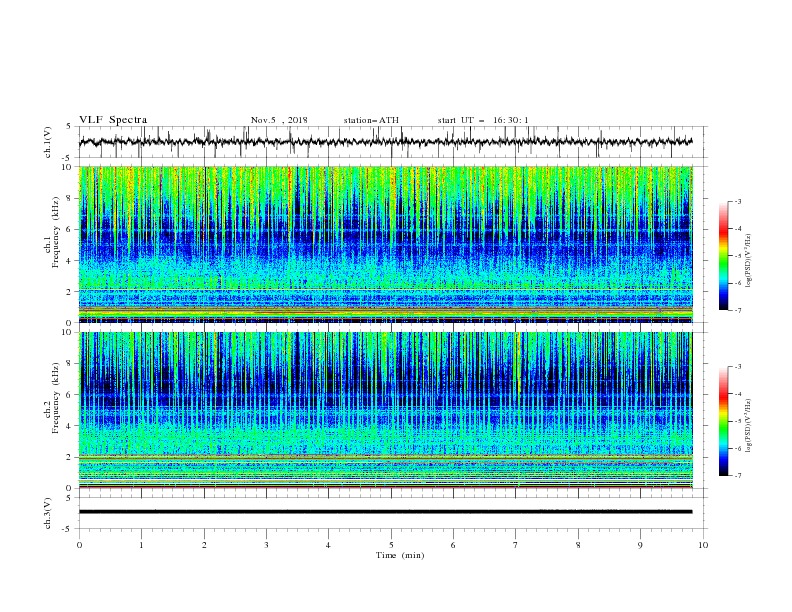Click the "Time (min)" axis label
Screen dimensions: 792x612
click(400, 555)
